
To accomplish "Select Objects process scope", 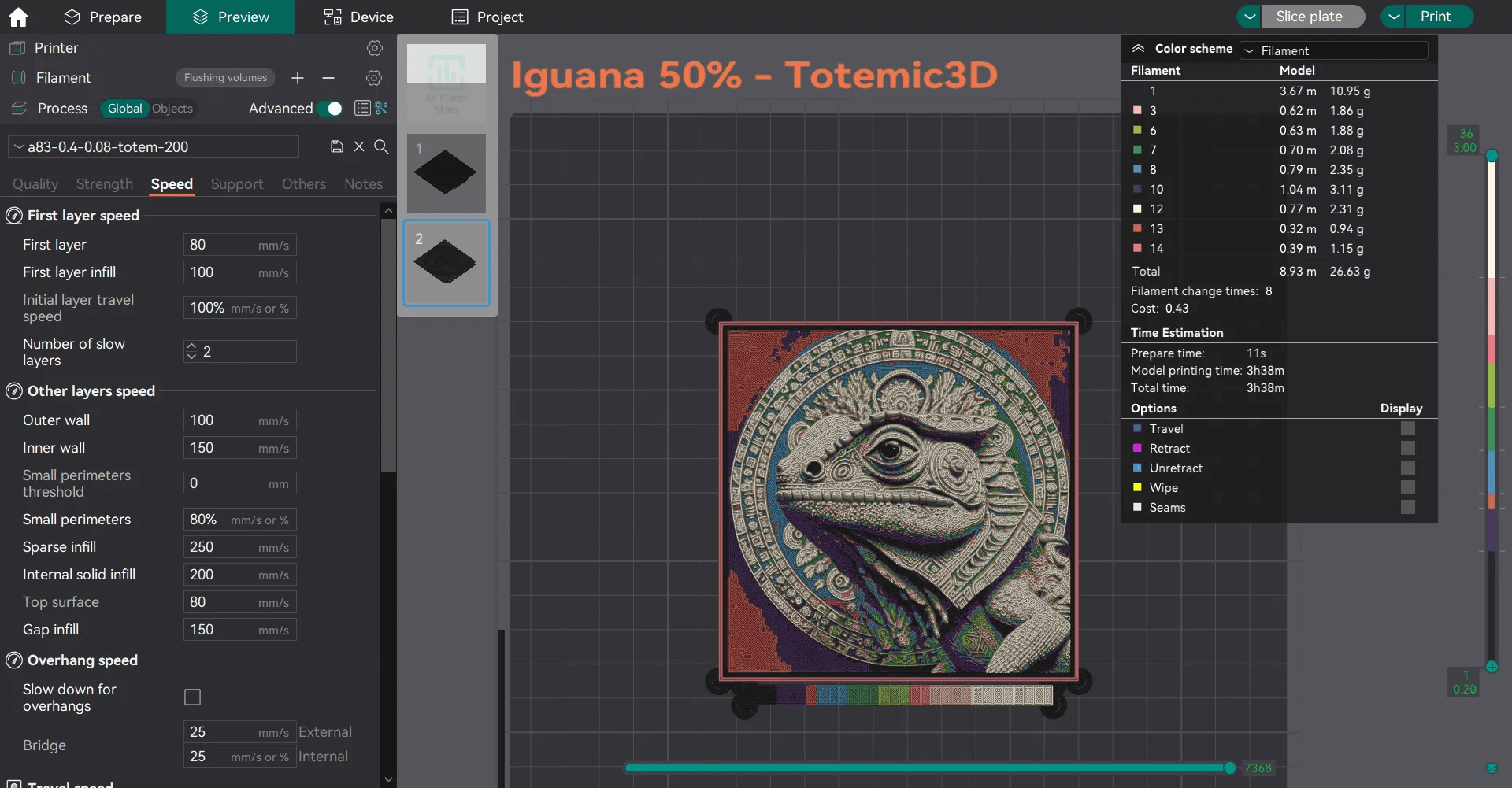I will pos(172,109).
